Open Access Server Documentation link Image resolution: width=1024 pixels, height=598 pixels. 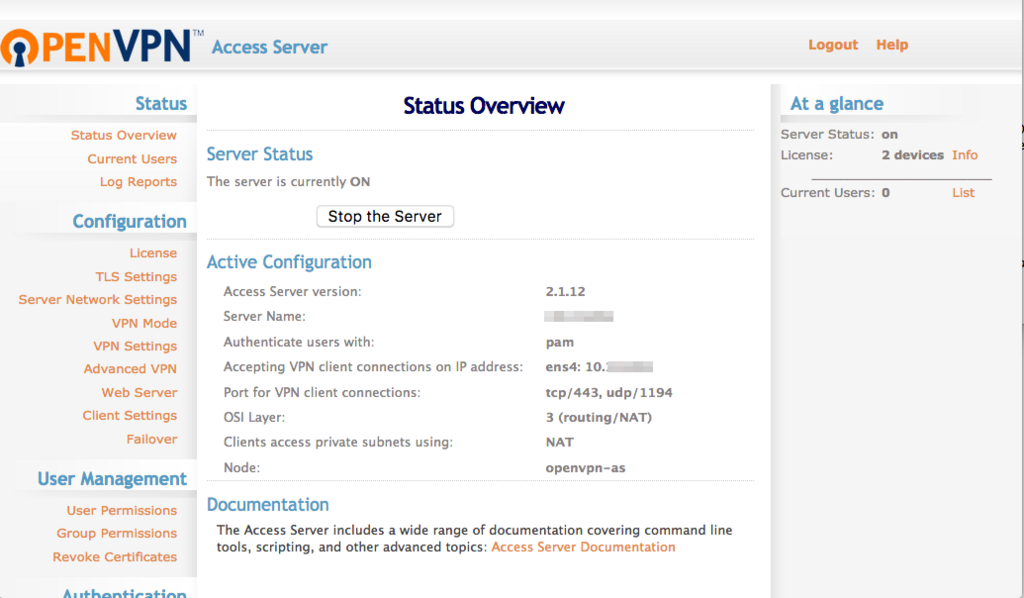click(583, 547)
